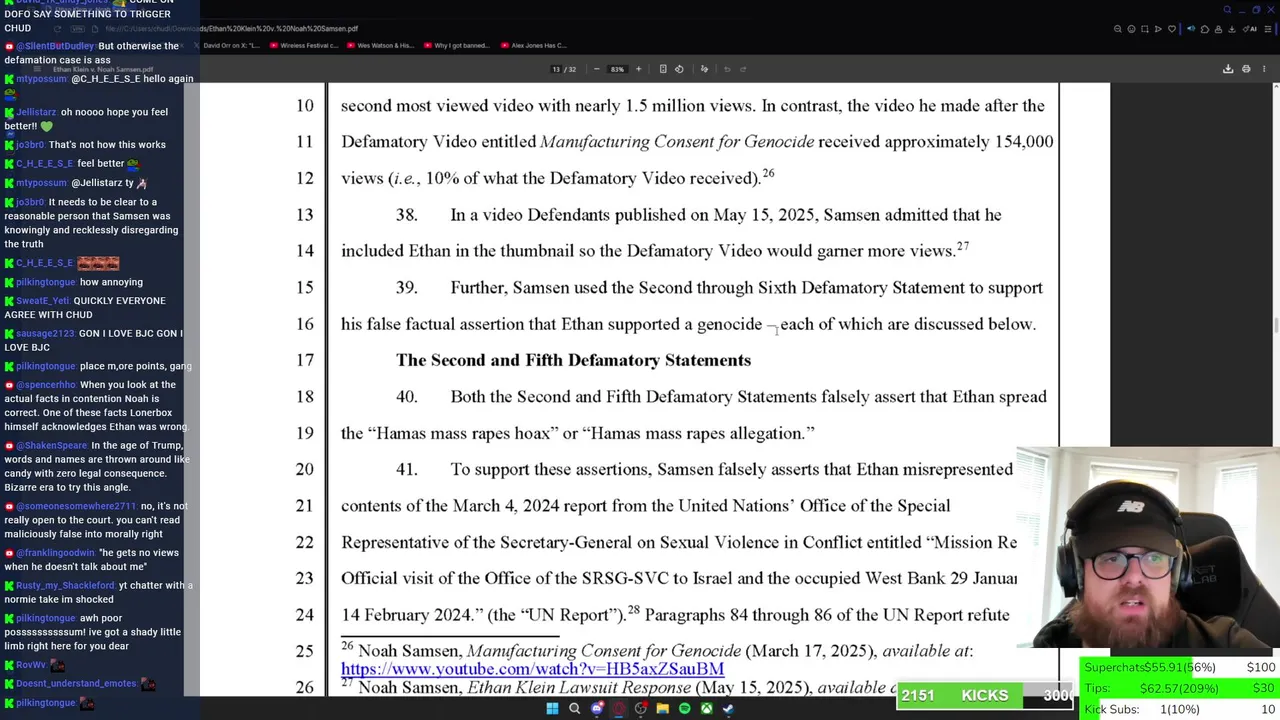Click paragraph number 38 in the document
Image resolution: width=1280 pixels, height=720 pixels.
click(x=406, y=215)
